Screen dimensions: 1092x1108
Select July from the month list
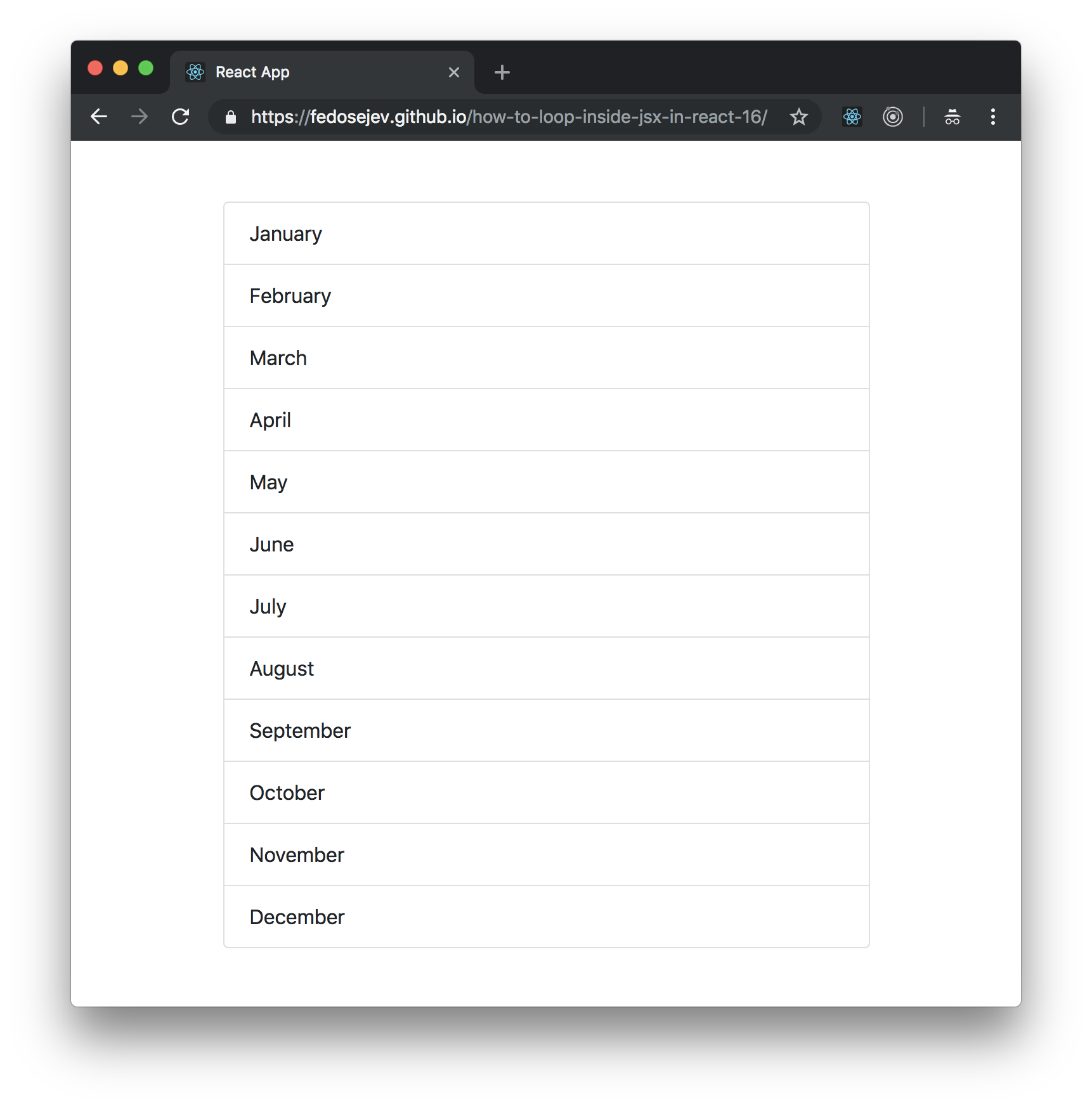[x=545, y=606]
